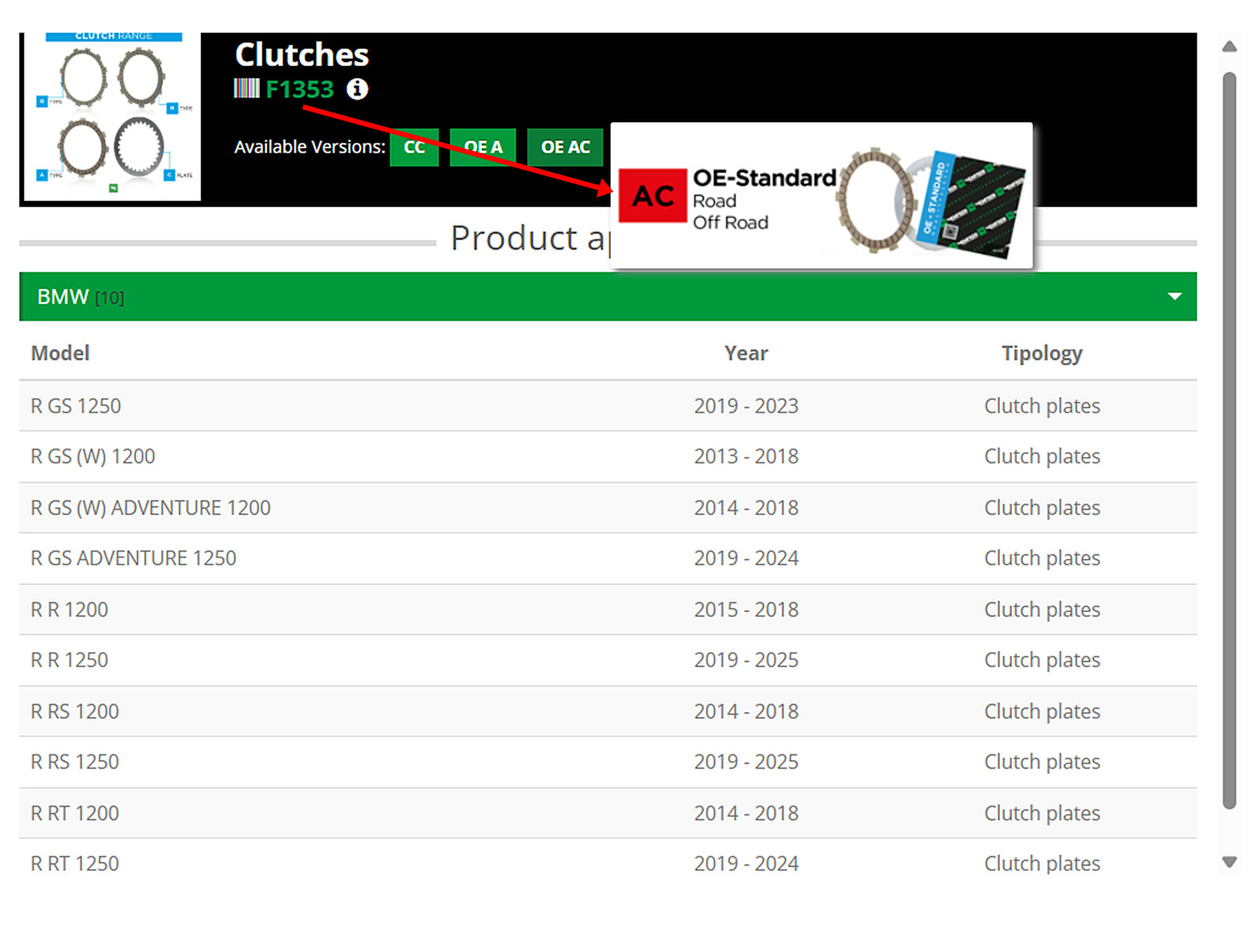Click the vertical scrollbar thumb

click(x=1229, y=440)
